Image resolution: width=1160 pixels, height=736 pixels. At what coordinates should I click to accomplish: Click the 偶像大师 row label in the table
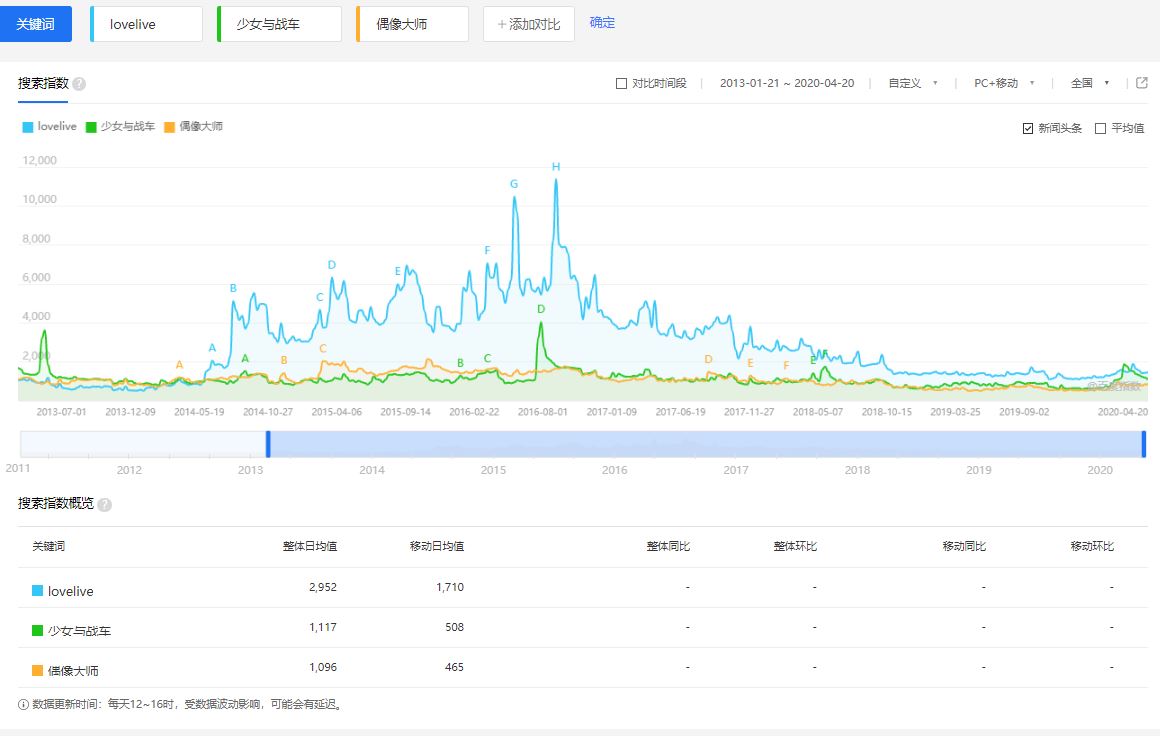point(73,671)
